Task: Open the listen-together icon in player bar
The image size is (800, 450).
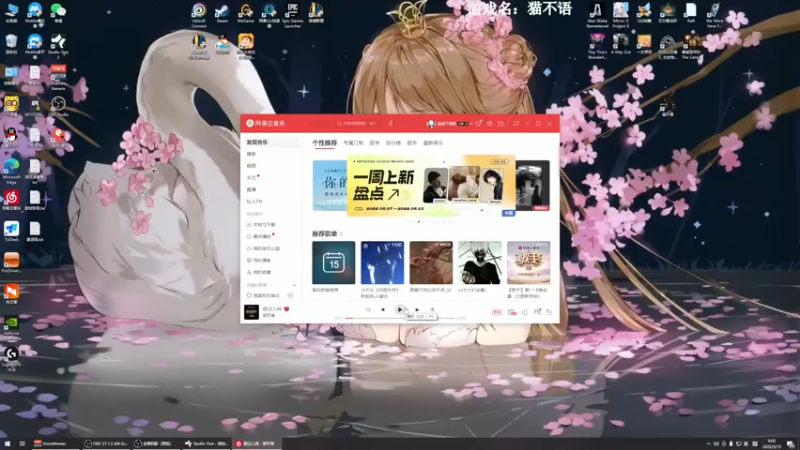Action: pyautogui.click(x=537, y=312)
